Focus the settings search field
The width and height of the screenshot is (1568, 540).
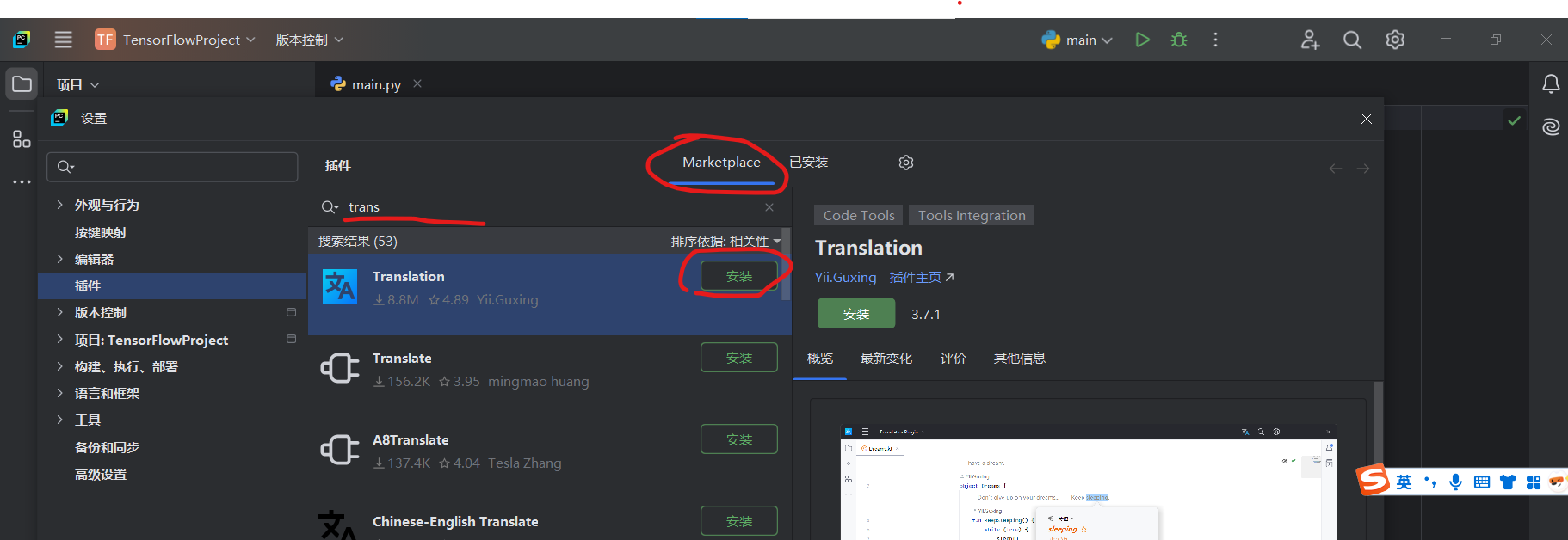(172, 167)
